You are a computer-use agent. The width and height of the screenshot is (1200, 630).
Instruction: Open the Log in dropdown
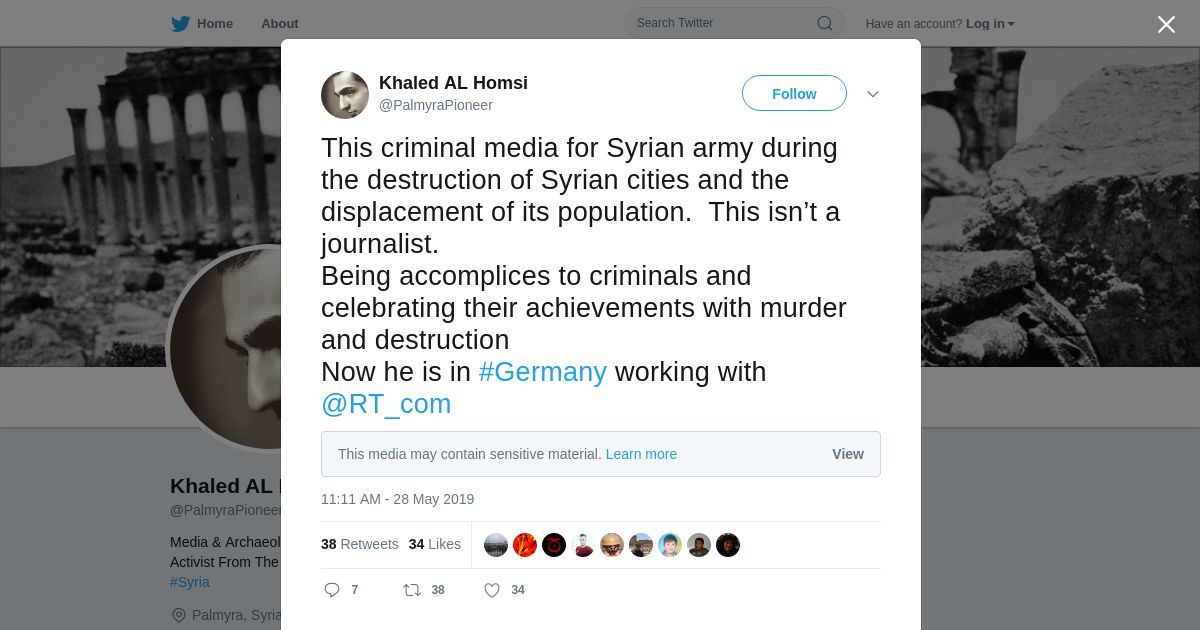[x=990, y=24]
